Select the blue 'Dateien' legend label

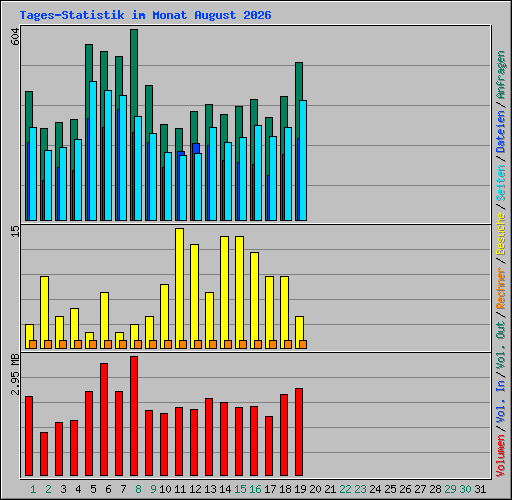click(x=501, y=132)
